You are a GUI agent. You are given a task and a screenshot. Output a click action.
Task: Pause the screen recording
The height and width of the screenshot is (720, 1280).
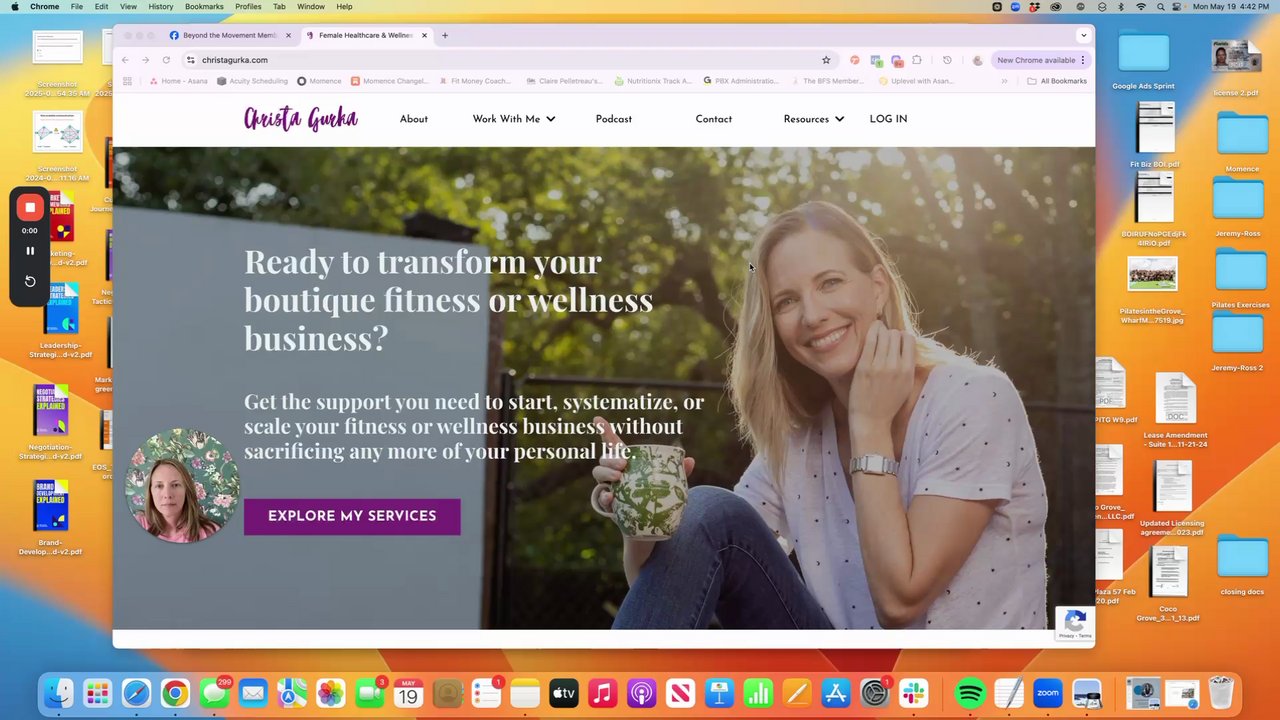click(30, 251)
